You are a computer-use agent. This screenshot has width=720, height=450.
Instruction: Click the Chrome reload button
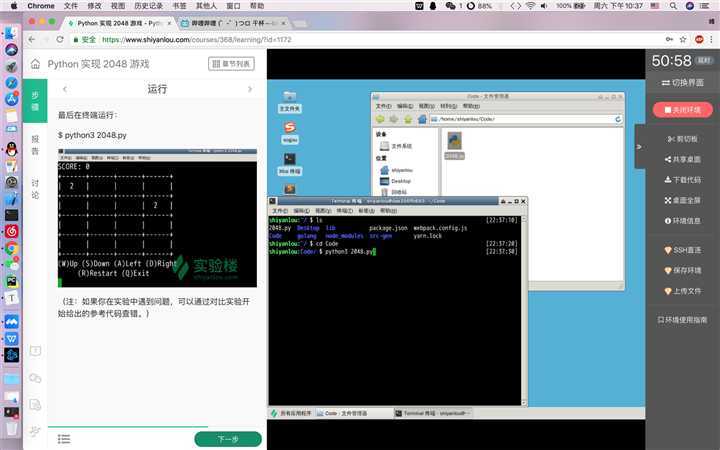(60, 39)
